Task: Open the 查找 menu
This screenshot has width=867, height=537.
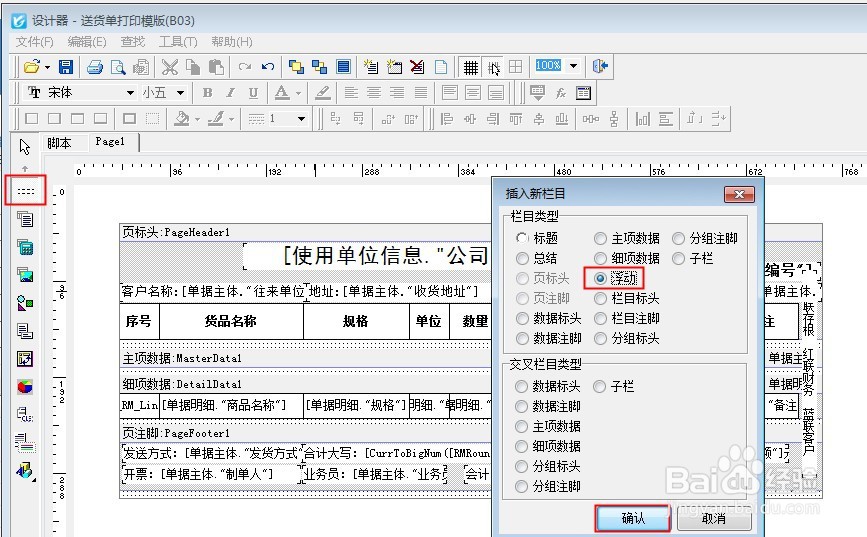Action: [133, 42]
